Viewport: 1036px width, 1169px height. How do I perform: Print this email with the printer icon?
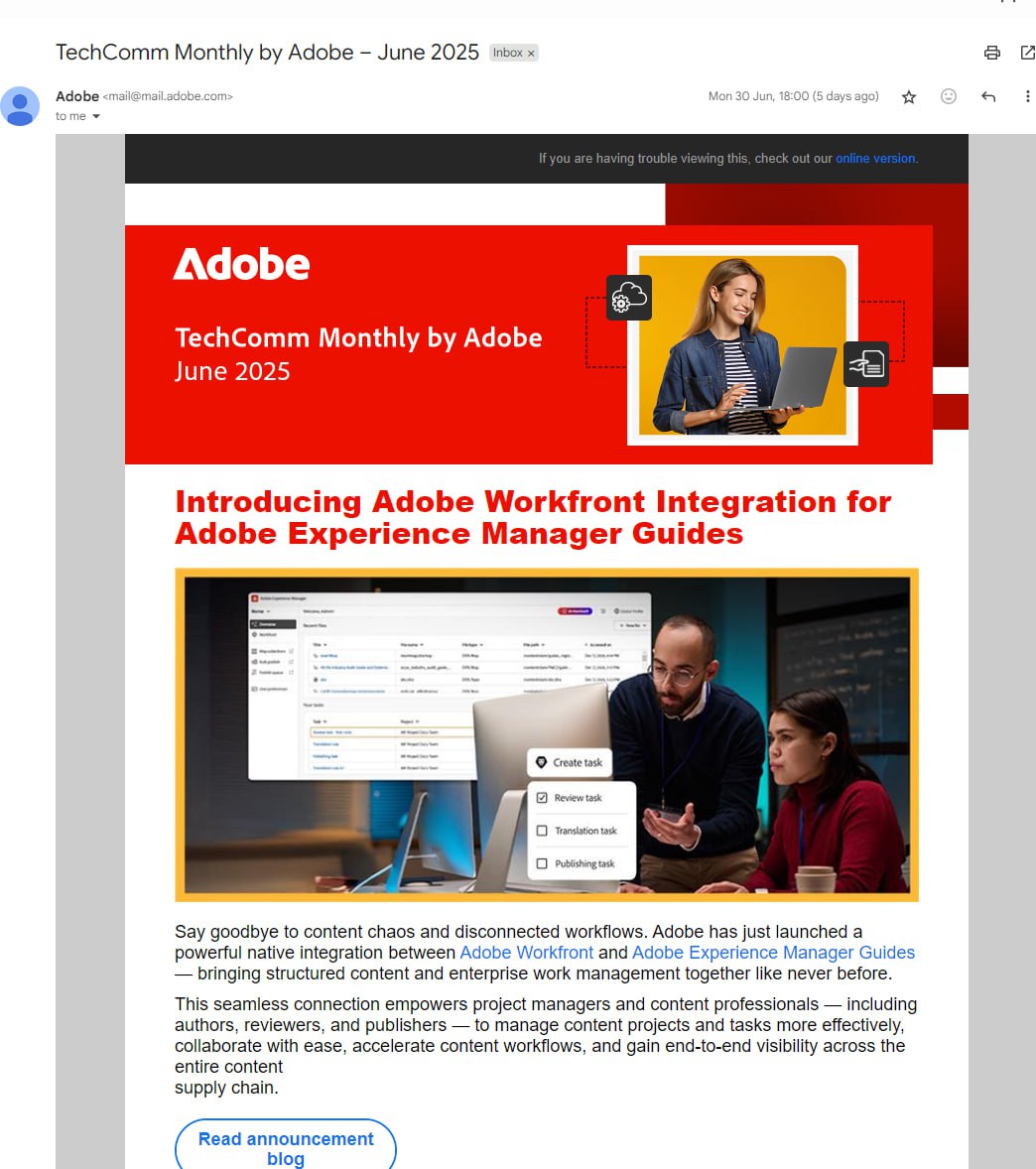(991, 53)
